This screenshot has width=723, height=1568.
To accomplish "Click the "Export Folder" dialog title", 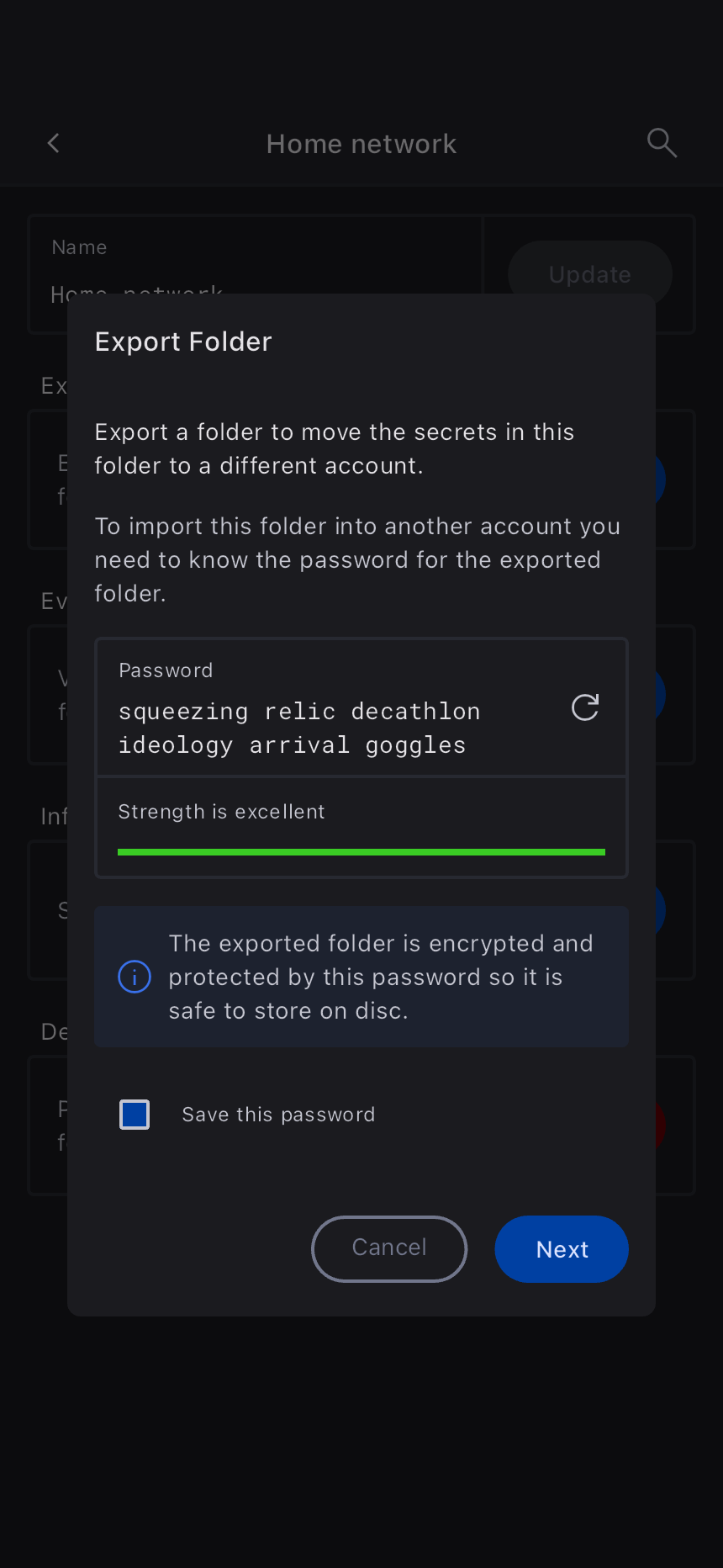I will [x=183, y=342].
